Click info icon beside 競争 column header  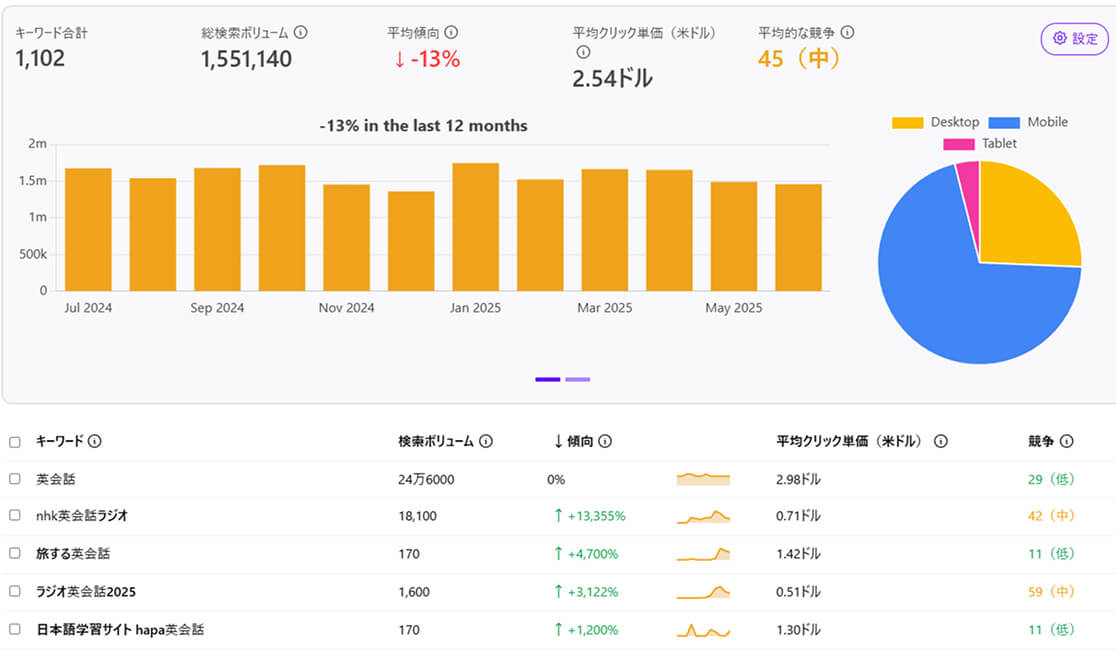pos(1067,441)
